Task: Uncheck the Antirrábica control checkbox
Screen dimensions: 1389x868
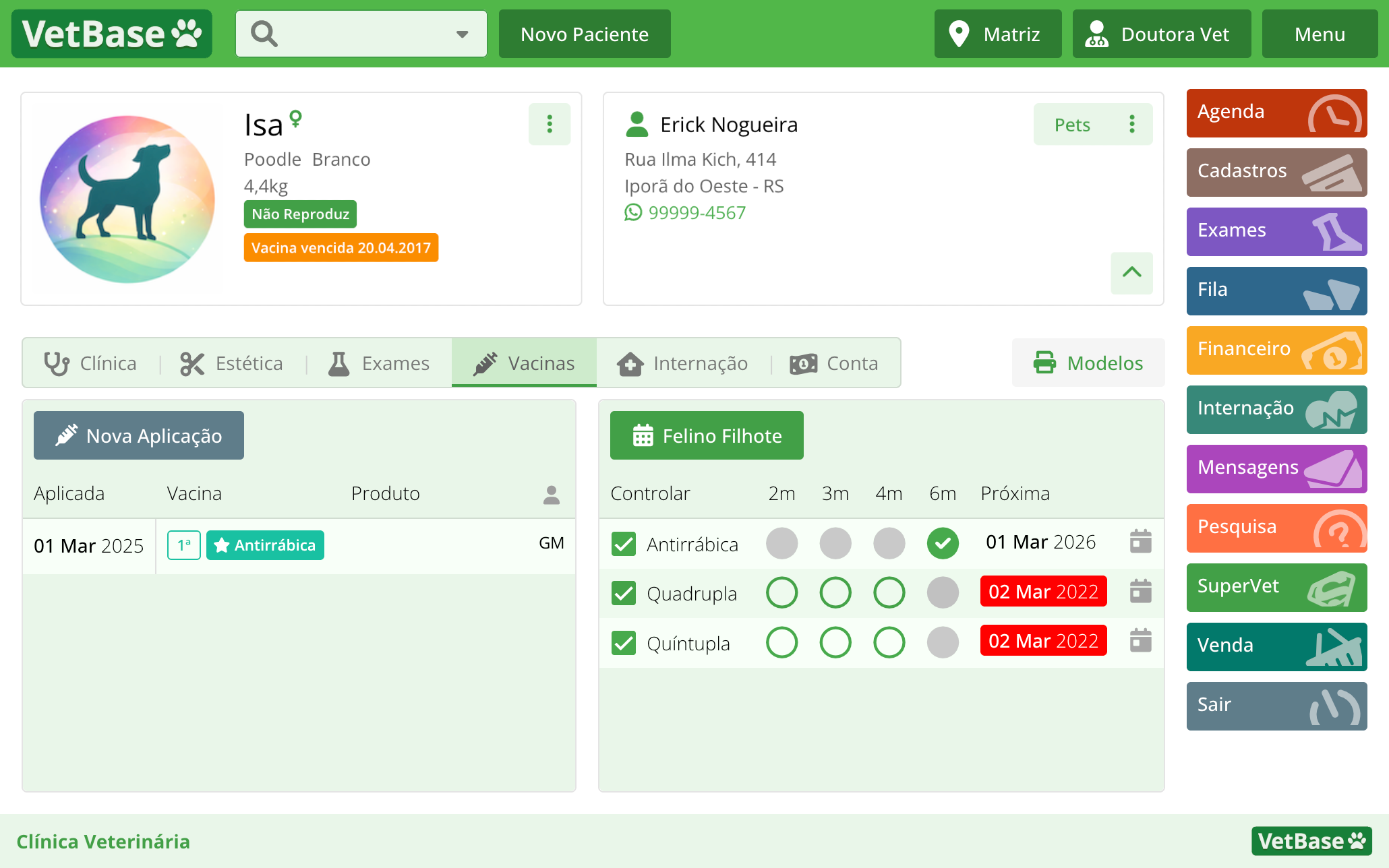Action: pyautogui.click(x=624, y=544)
